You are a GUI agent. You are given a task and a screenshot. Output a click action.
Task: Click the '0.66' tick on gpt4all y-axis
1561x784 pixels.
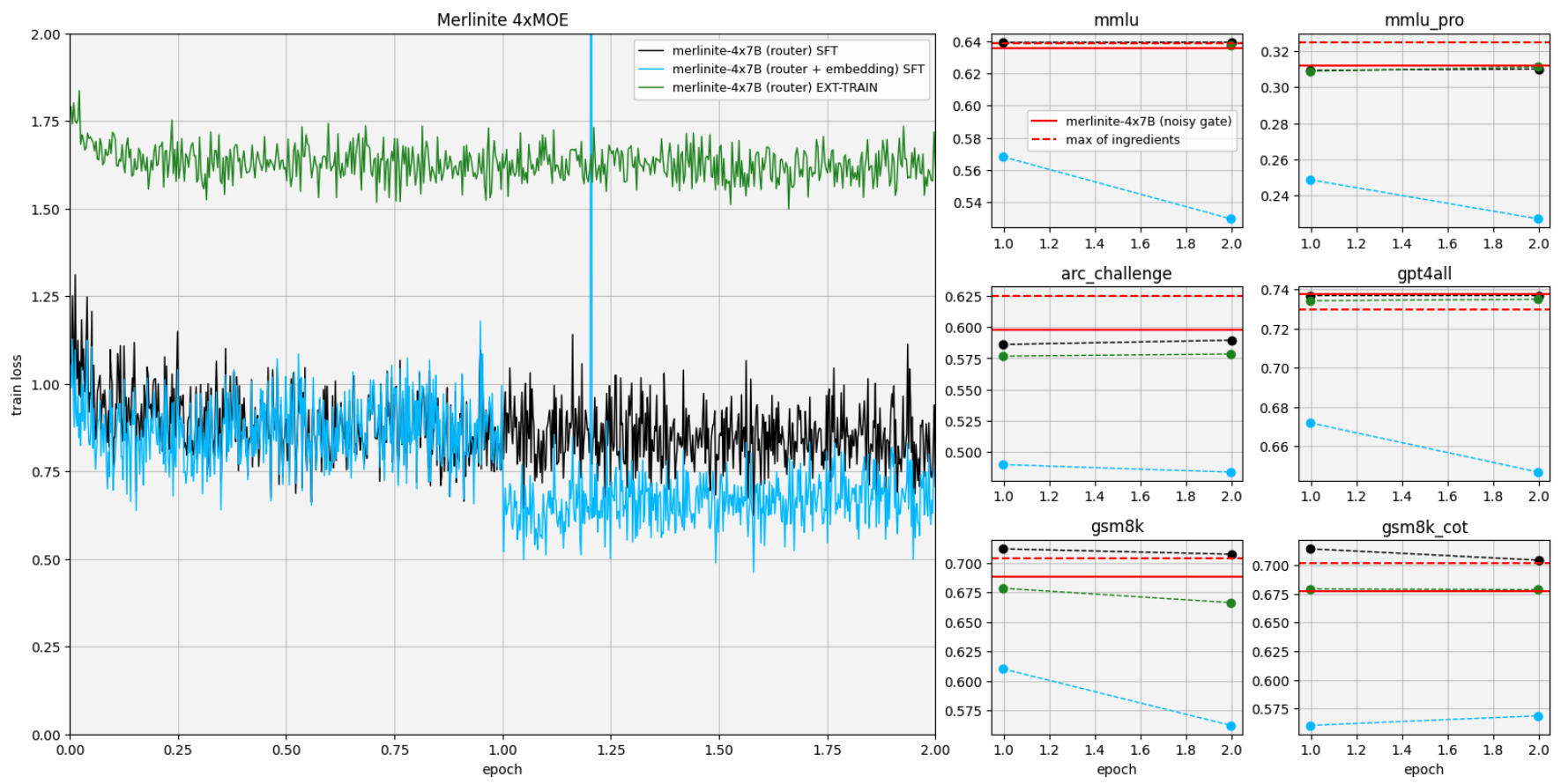point(1275,447)
